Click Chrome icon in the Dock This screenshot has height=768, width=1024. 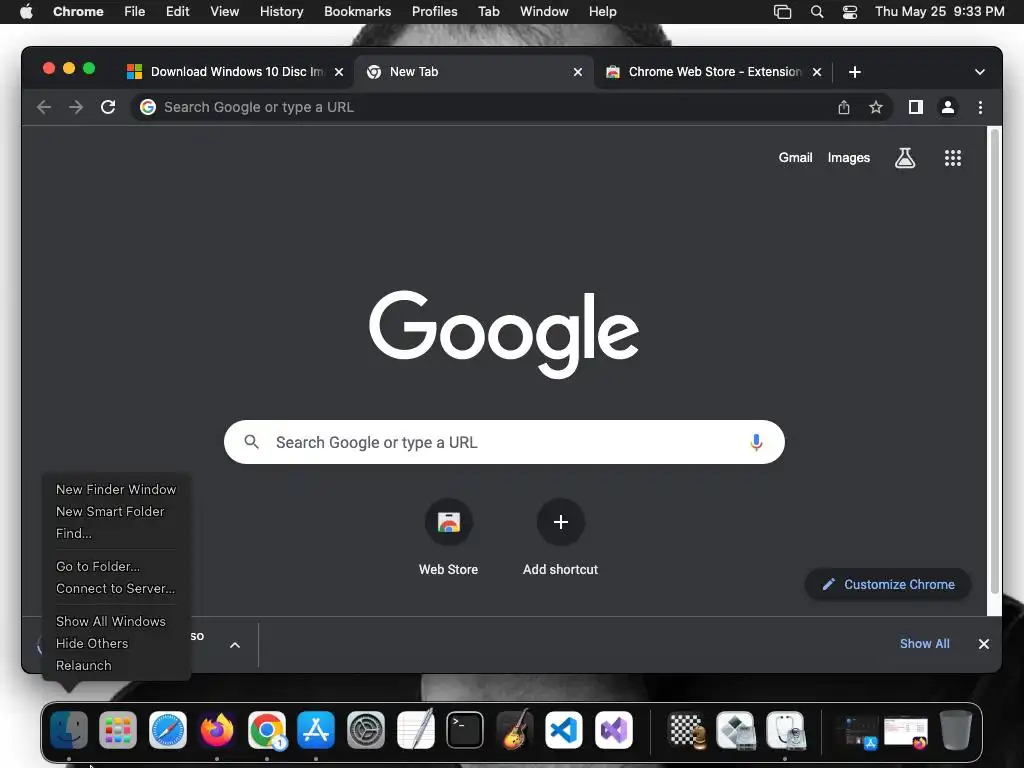pyautogui.click(x=266, y=729)
